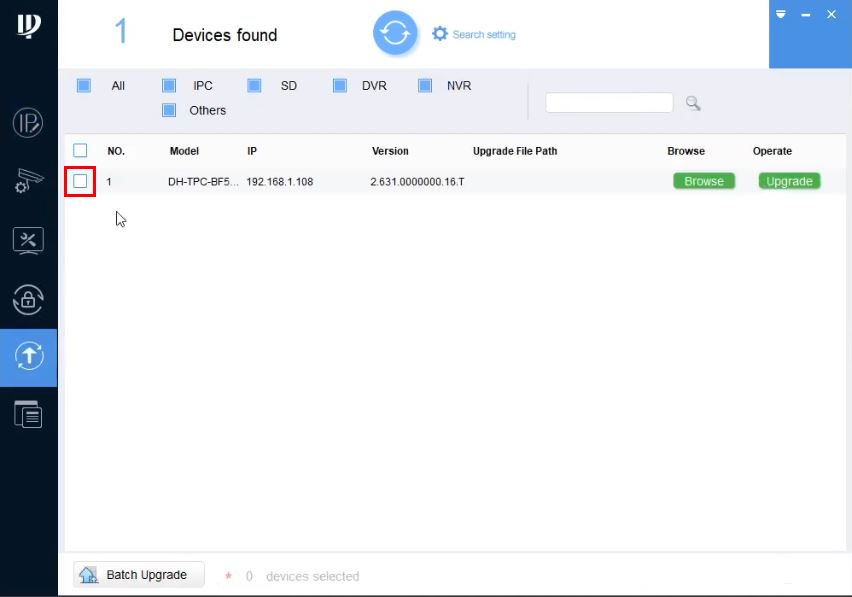This screenshot has height=597, width=852.
Task: Click the All filter label
Action: coord(118,86)
